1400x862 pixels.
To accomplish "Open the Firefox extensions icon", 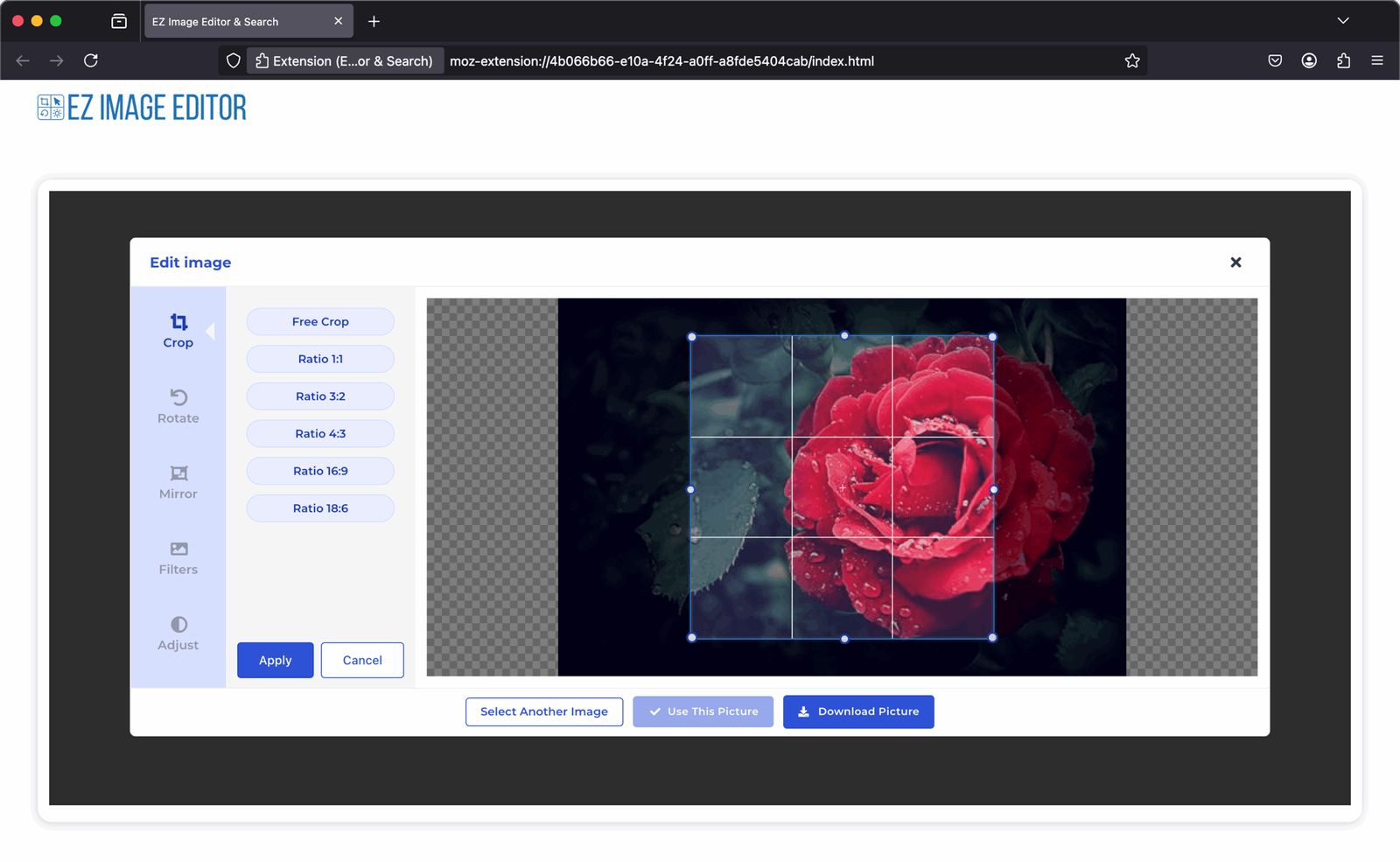I will pos(1343,61).
